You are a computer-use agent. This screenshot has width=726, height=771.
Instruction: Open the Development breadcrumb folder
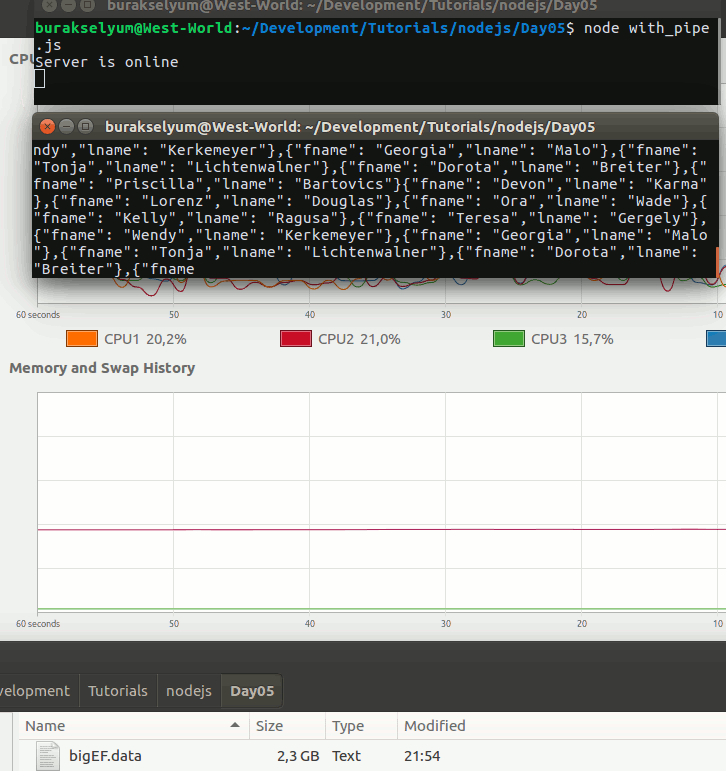point(35,691)
